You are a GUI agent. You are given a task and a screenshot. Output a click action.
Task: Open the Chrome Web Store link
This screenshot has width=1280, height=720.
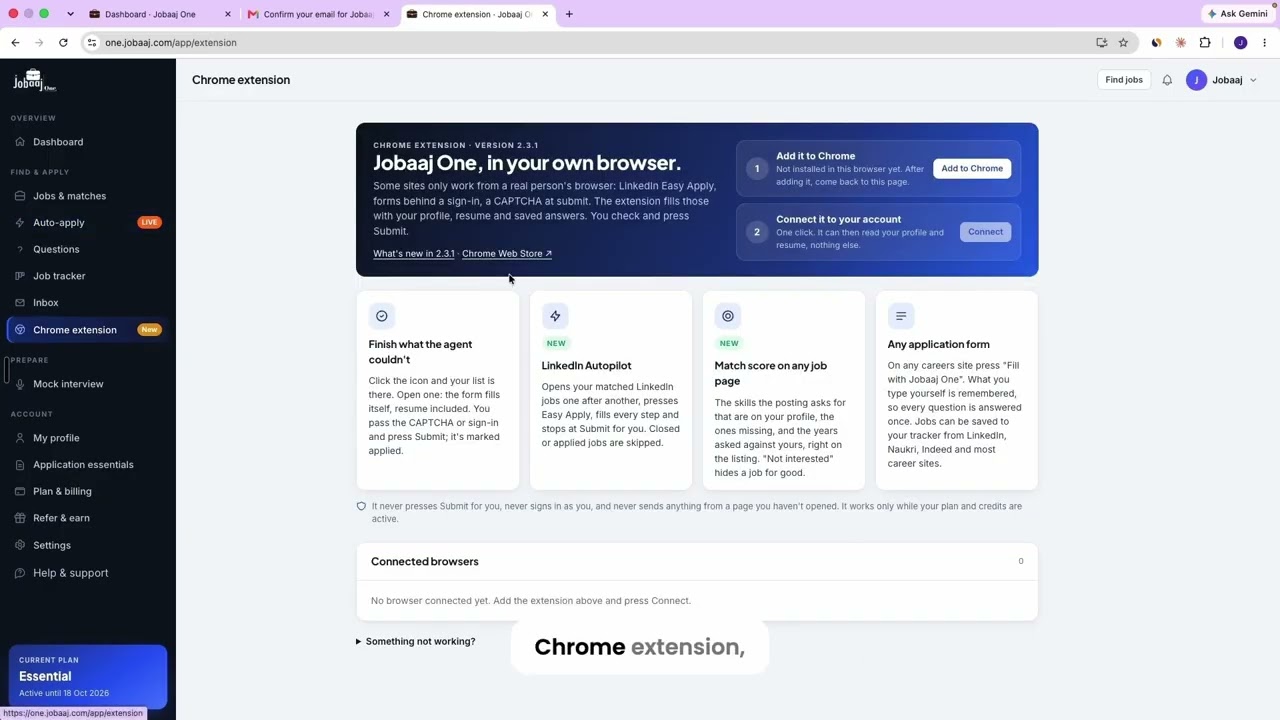[x=507, y=254]
